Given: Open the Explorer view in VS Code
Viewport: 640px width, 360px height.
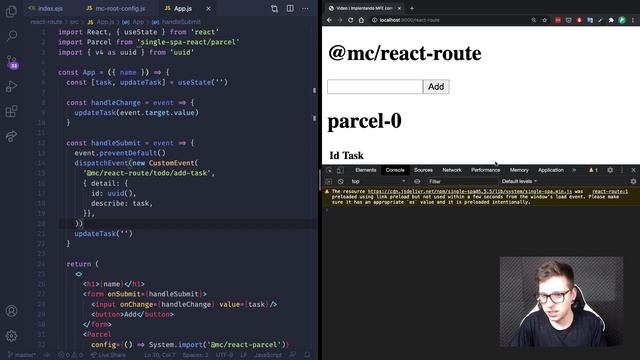Looking at the screenshot, I should 11,11.
